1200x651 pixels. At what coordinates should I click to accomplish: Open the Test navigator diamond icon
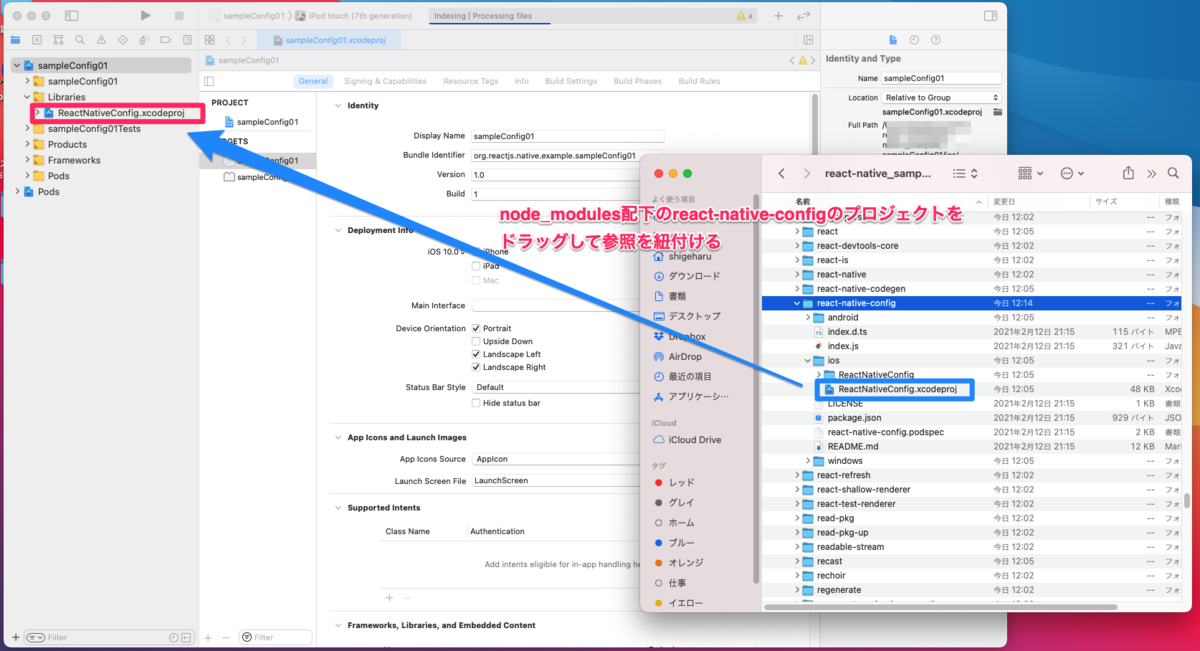pos(123,40)
